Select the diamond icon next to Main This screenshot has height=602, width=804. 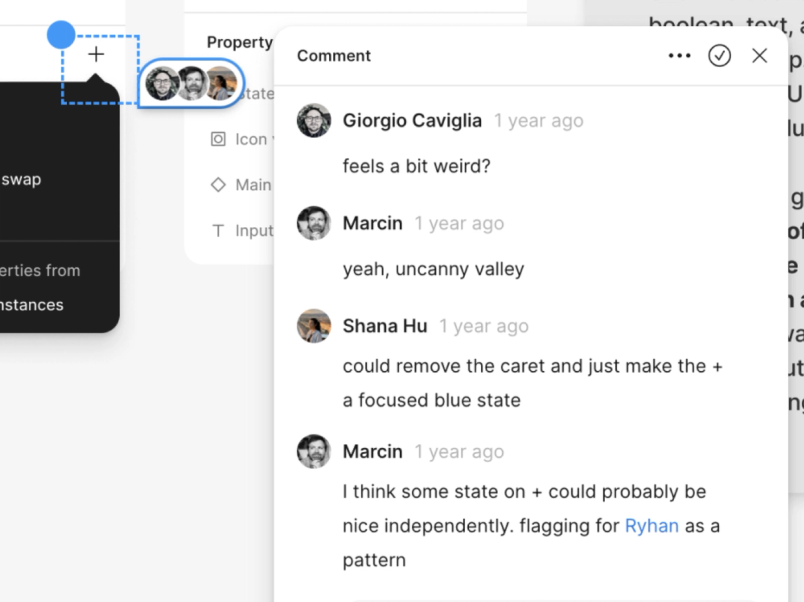tap(218, 184)
